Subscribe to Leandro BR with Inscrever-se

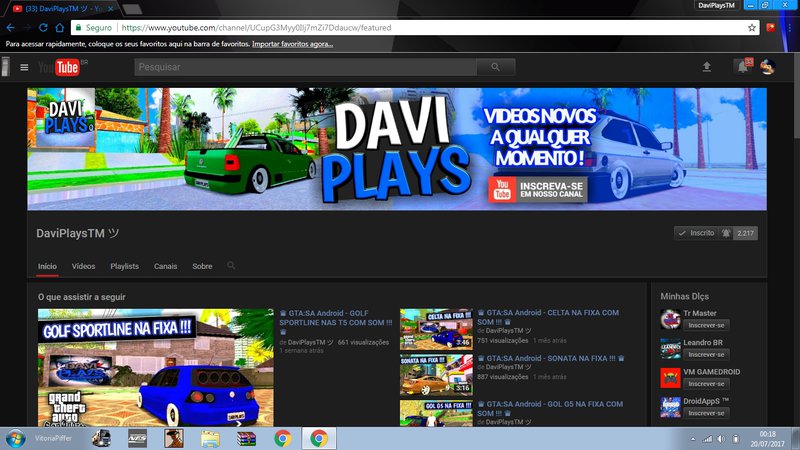pyautogui.click(x=706, y=355)
